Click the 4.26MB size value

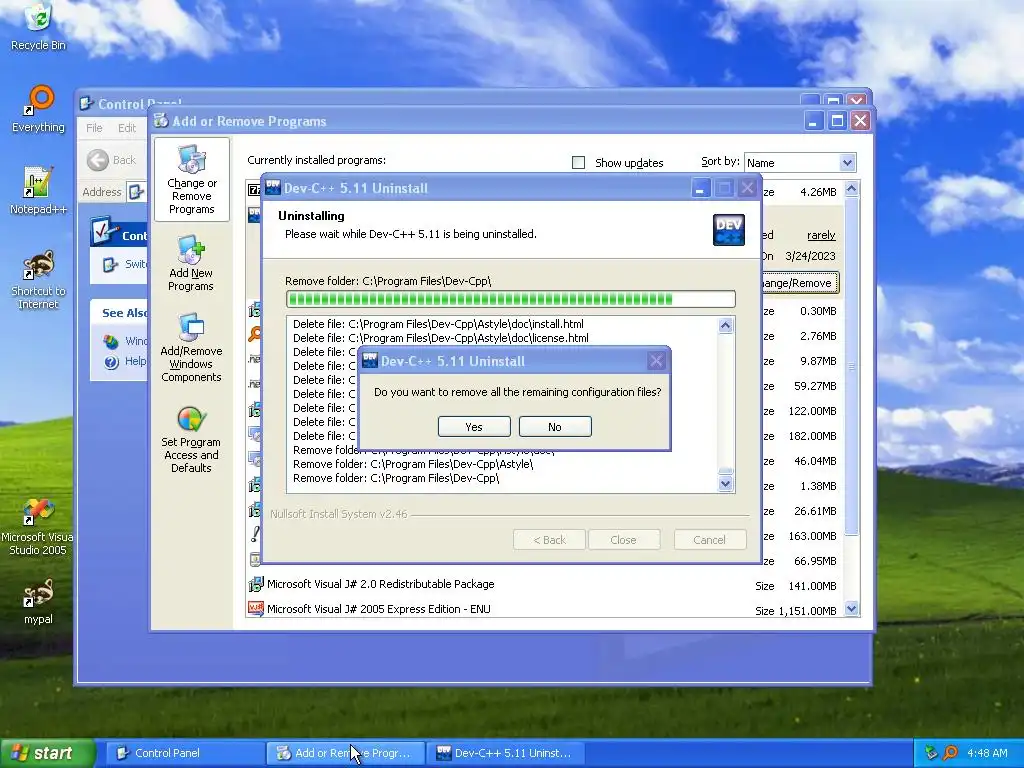(818, 192)
